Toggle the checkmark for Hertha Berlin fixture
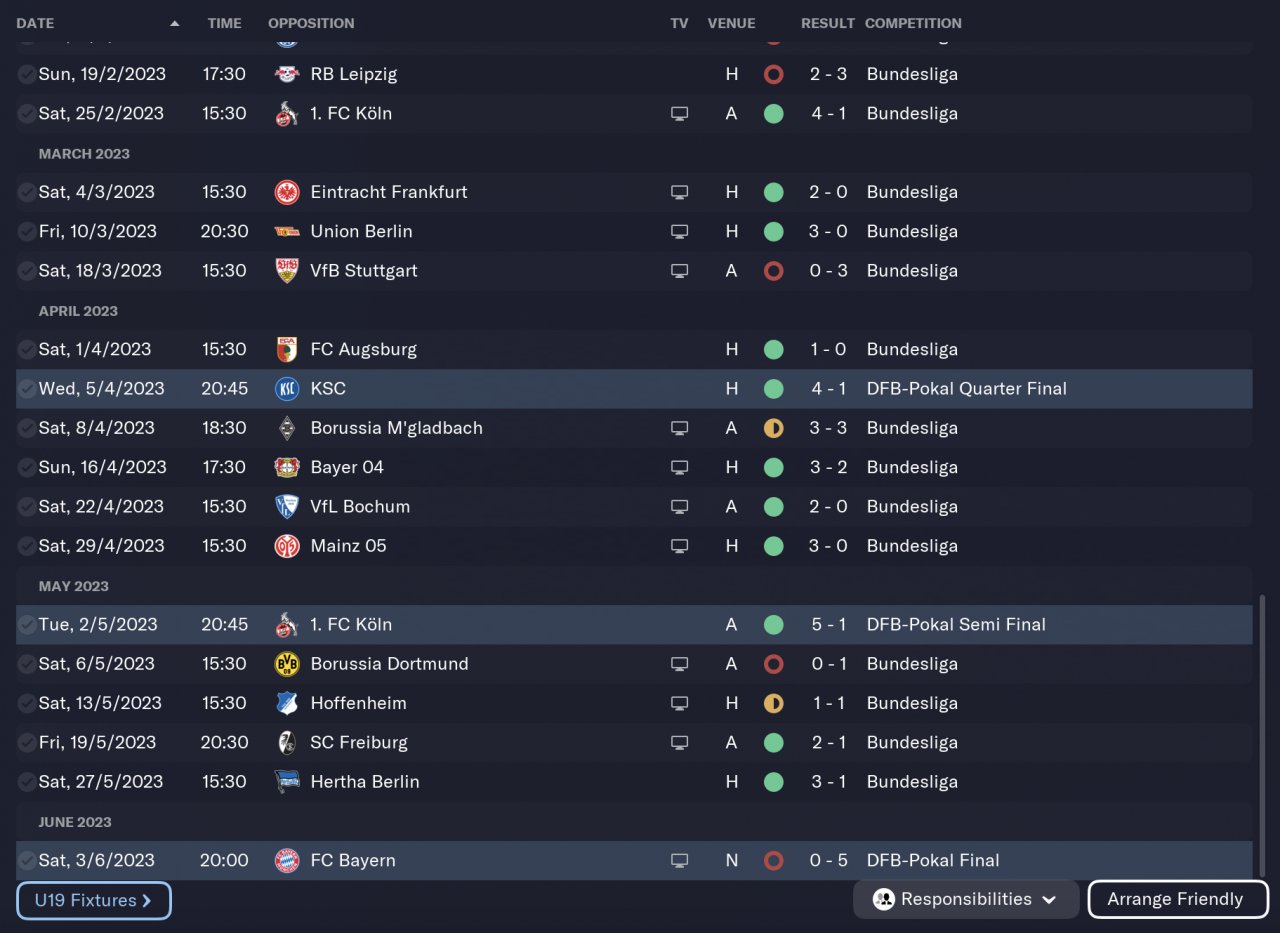The width and height of the screenshot is (1280, 933). [x=26, y=782]
